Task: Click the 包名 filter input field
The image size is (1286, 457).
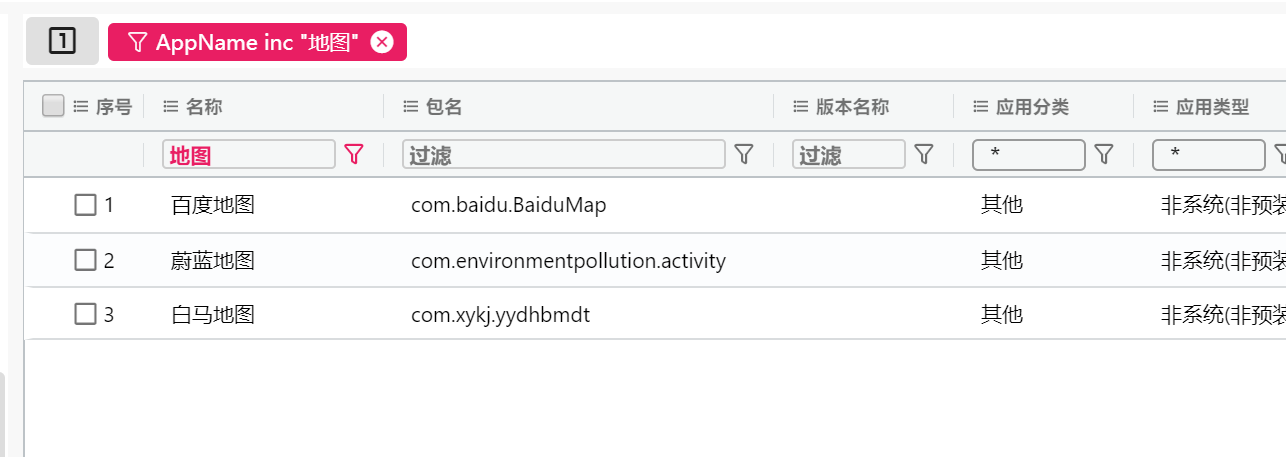Action: pos(564,154)
